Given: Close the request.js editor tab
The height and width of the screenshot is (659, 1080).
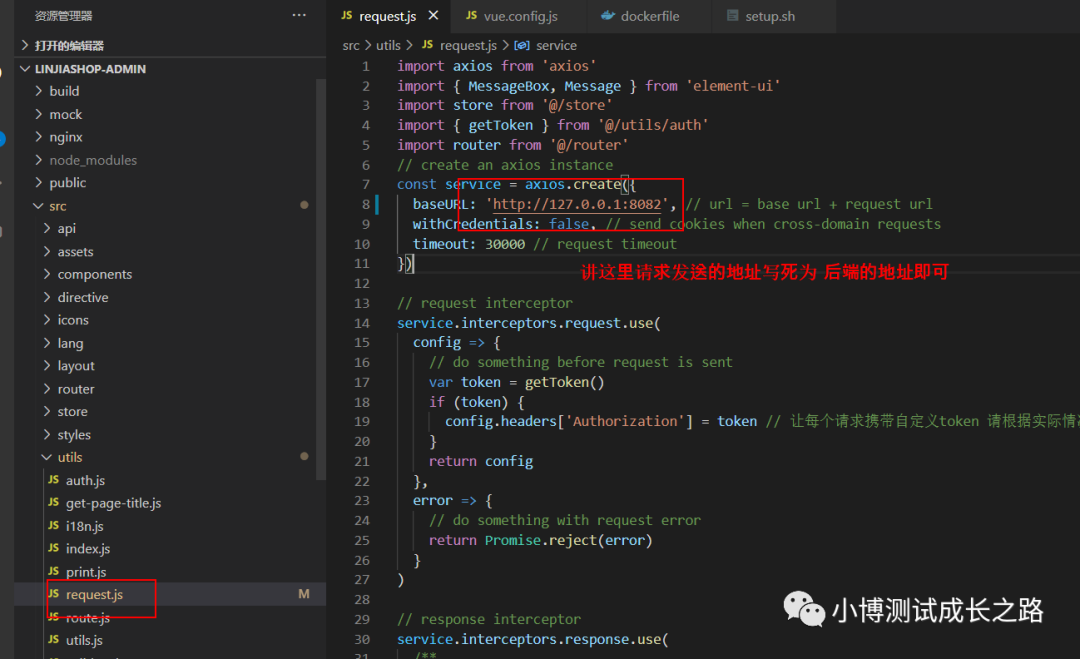Looking at the screenshot, I should click(x=433, y=15).
